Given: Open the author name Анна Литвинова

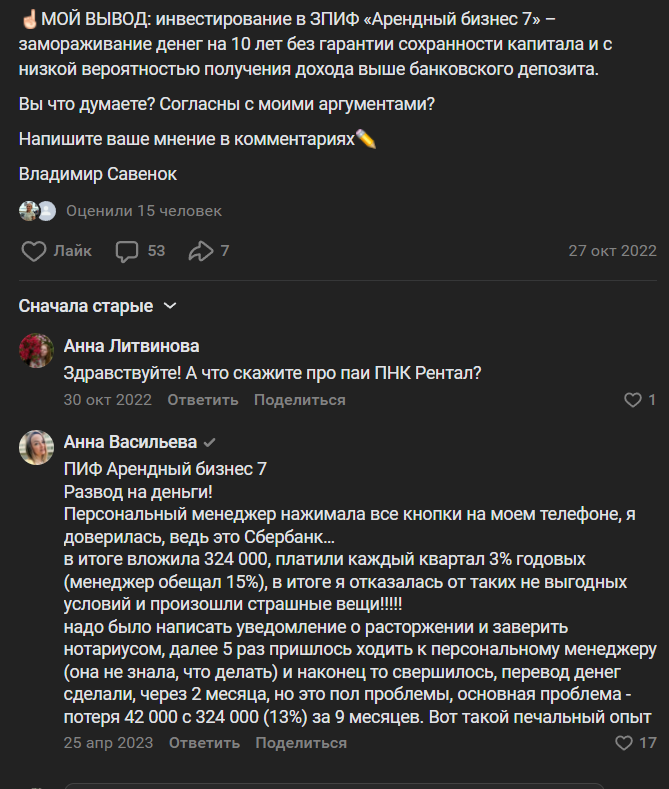Looking at the screenshot, I should coord(131,346).
